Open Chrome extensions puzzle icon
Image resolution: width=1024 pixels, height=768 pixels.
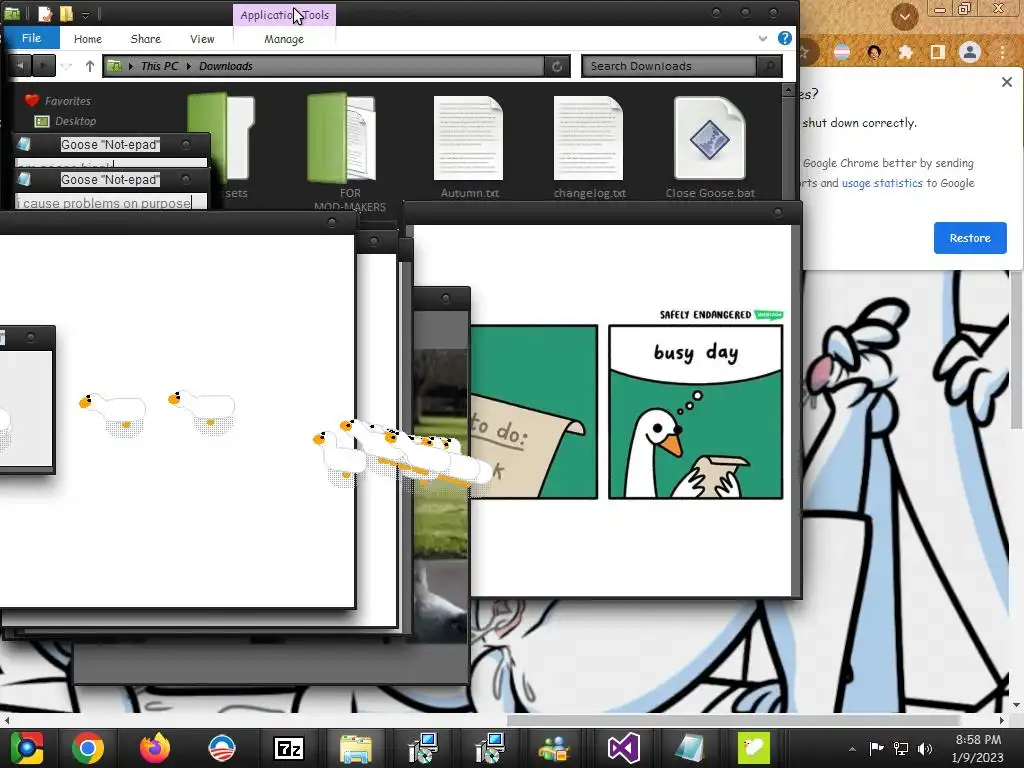[906, 52]
